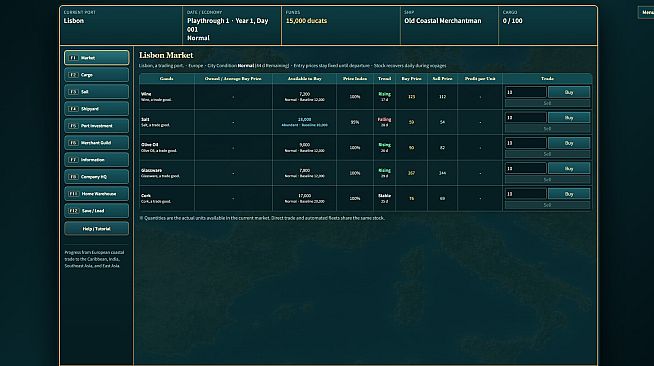
Task: Click Olive Oil's available quantity 9,000
Action: coord(304,145)
